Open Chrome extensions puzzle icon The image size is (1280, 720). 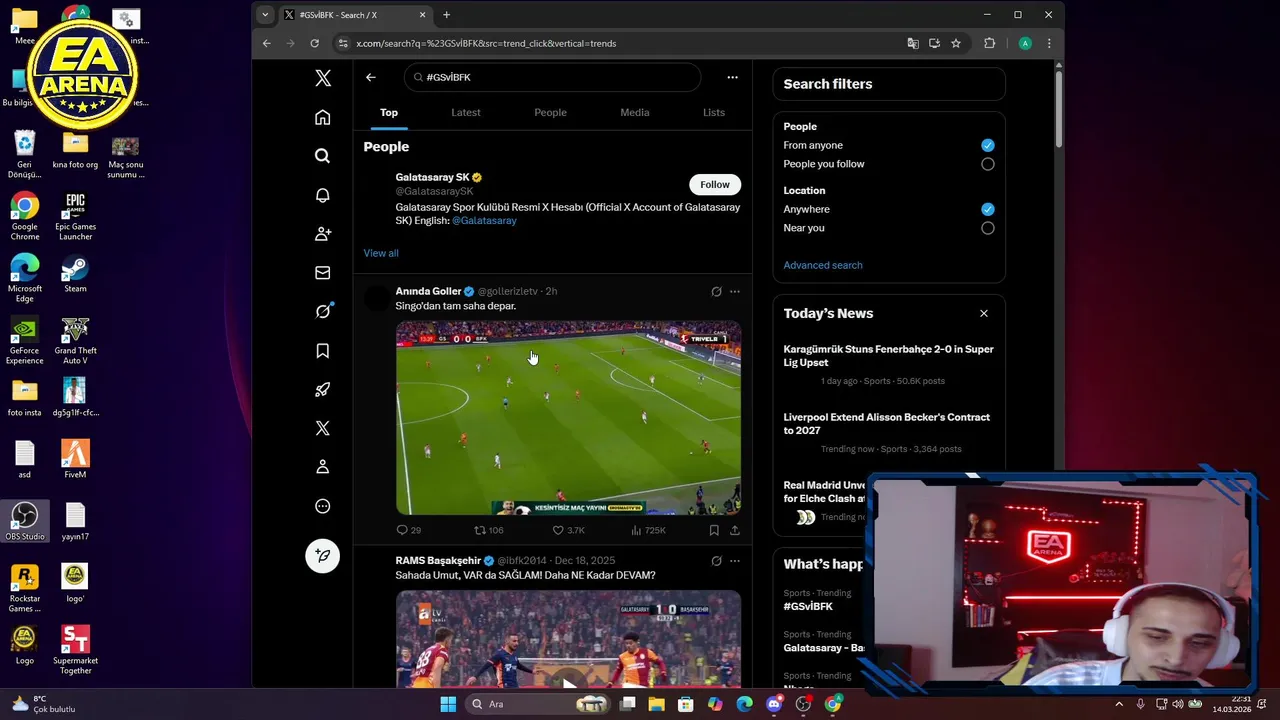click(x=989, y=43)
